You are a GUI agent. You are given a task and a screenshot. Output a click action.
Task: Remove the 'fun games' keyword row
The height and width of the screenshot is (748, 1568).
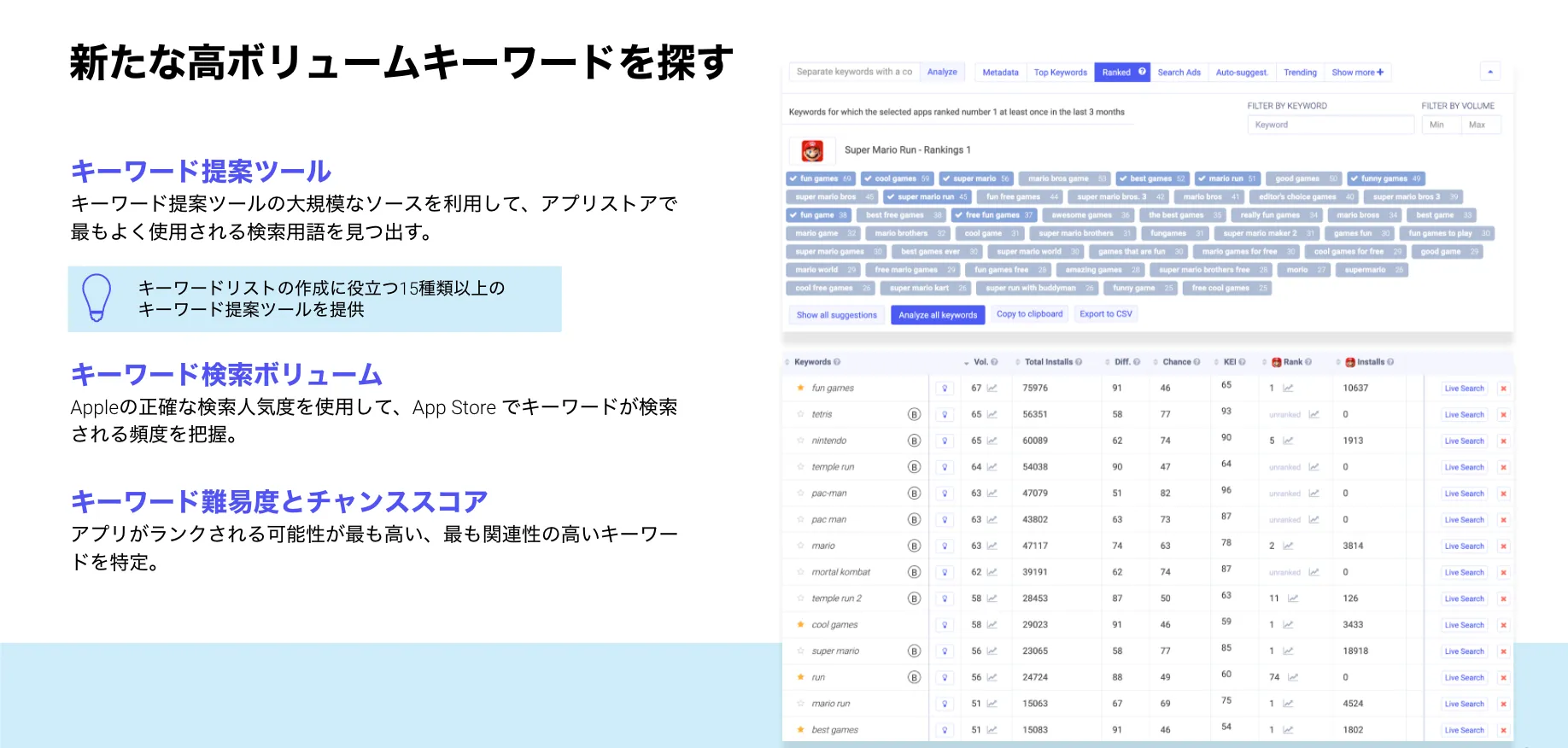[1503, 389]
